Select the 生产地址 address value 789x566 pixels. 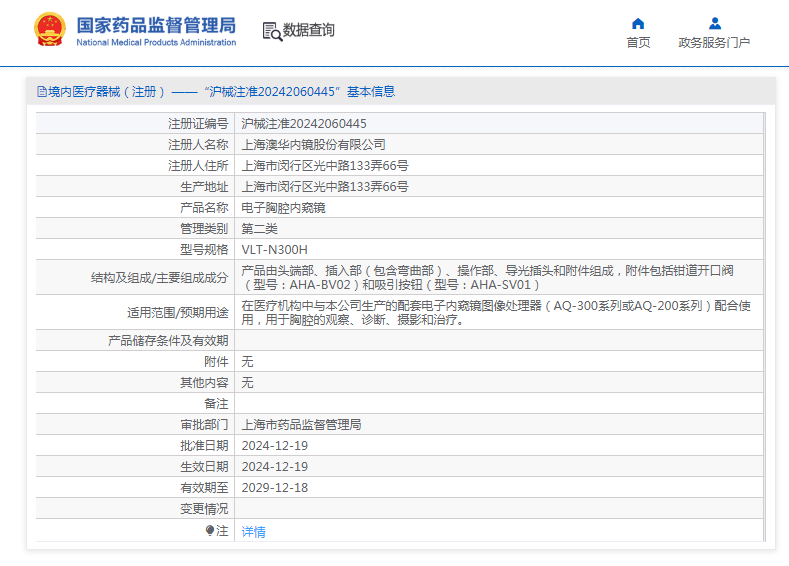[325, 187]
